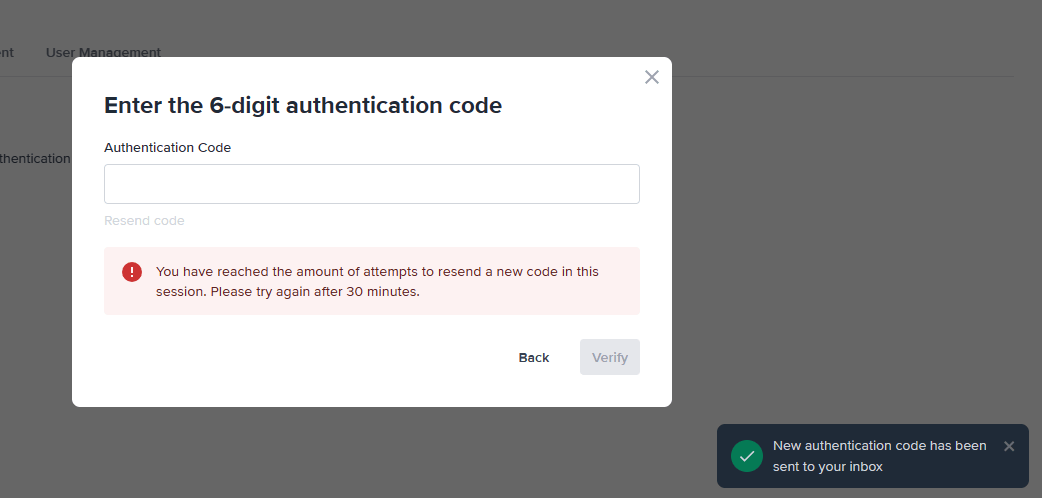Click the Resend code link

click(x=144, y=220)
